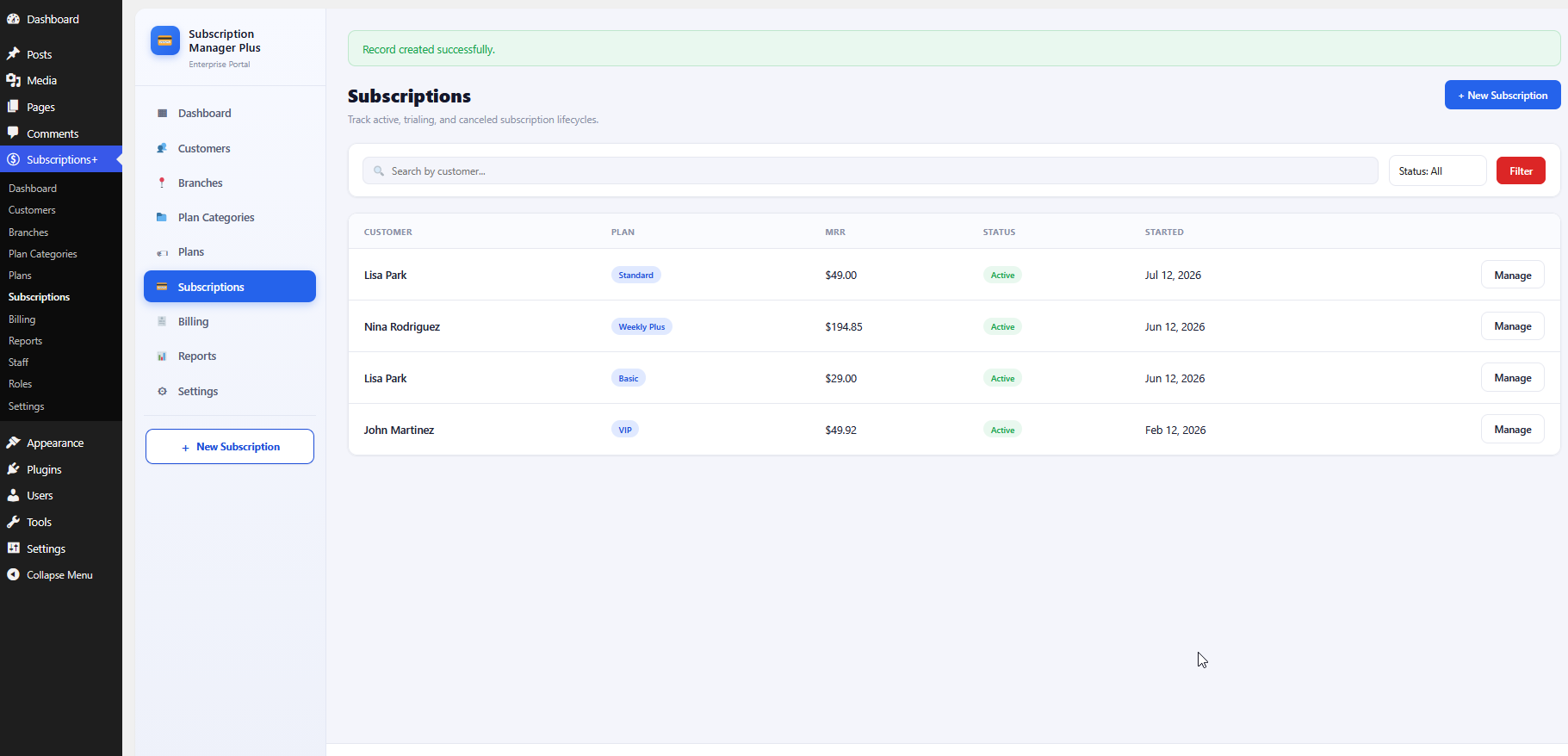
Task: Click the Feb 12, 2026 start date
Action: click(x=1175, y=430)
